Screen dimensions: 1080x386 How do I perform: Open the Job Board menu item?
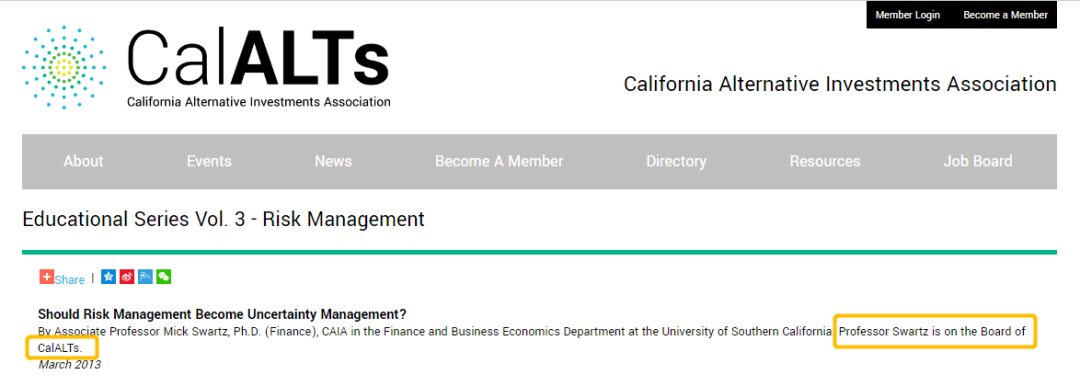pyautogui.click(x=977, y=161)
